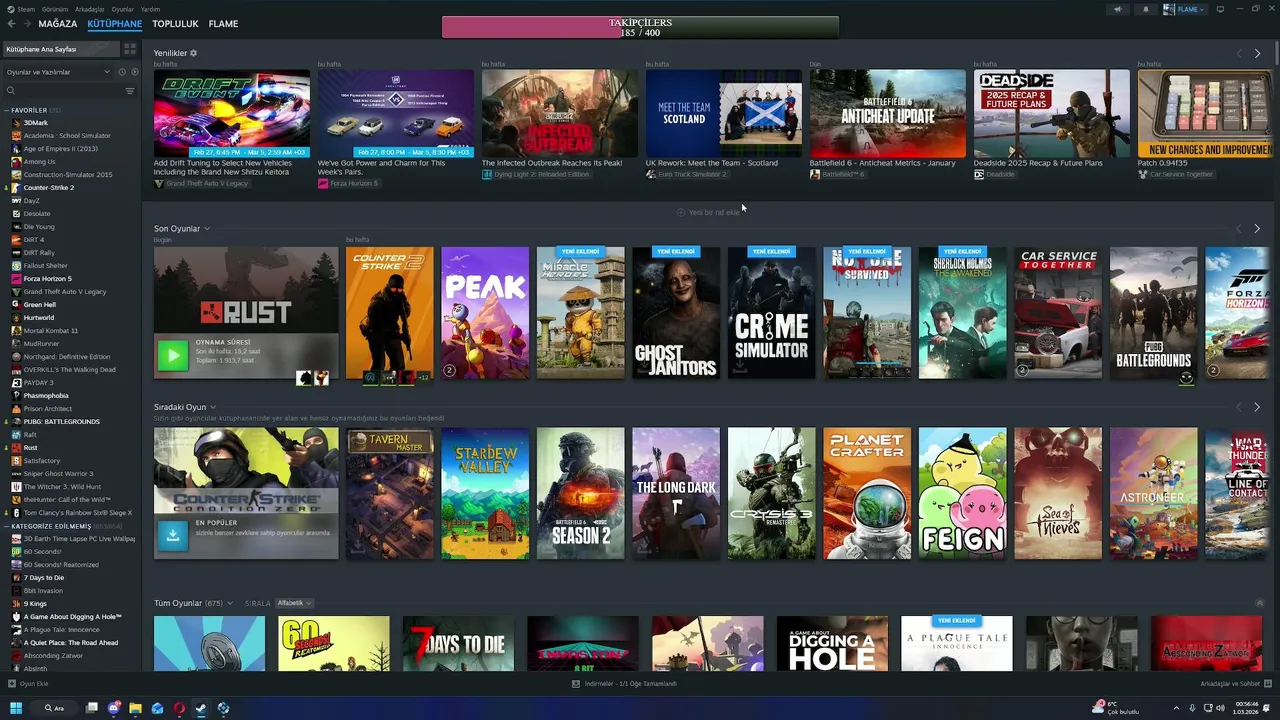Screen dimensions: 1280x720
Task: Open the Arkadaşlar menu
Action: [x=90, y=9]
